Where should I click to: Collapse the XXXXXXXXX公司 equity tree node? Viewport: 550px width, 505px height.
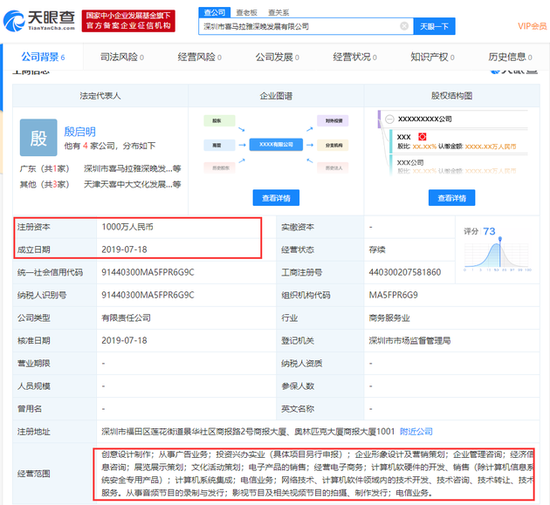(x=389, y=119)
